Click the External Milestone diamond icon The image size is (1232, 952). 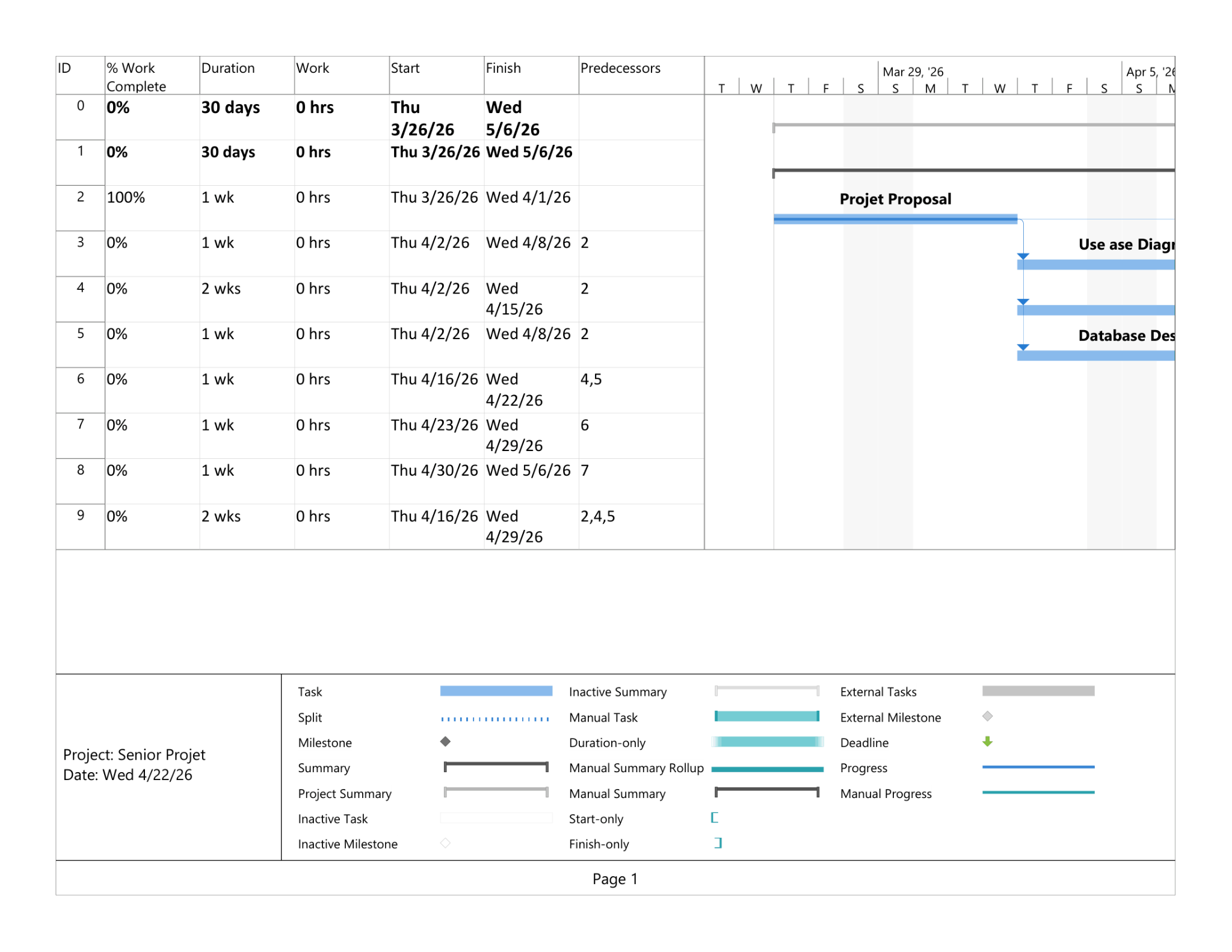987,716
